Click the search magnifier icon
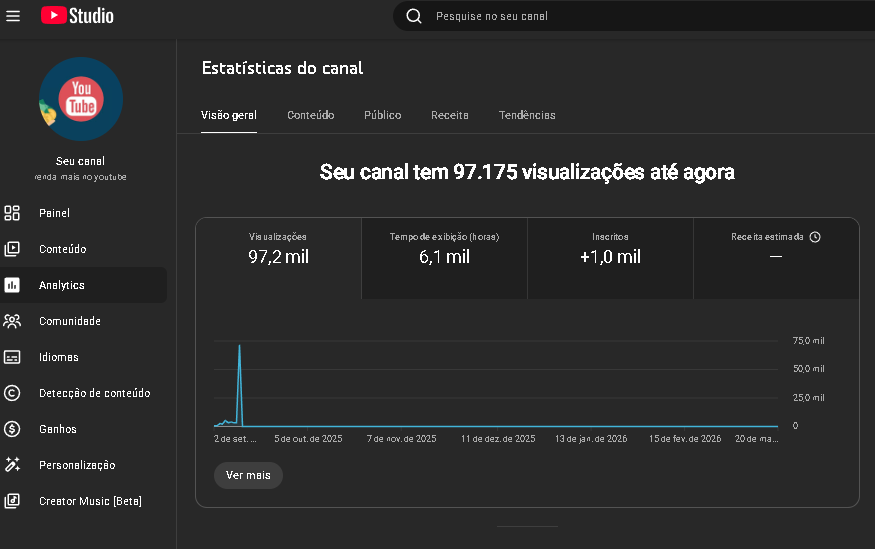Image resolution: width=875 pixels, height=549 pixels. pyautogui.click(x=414, y=16)
